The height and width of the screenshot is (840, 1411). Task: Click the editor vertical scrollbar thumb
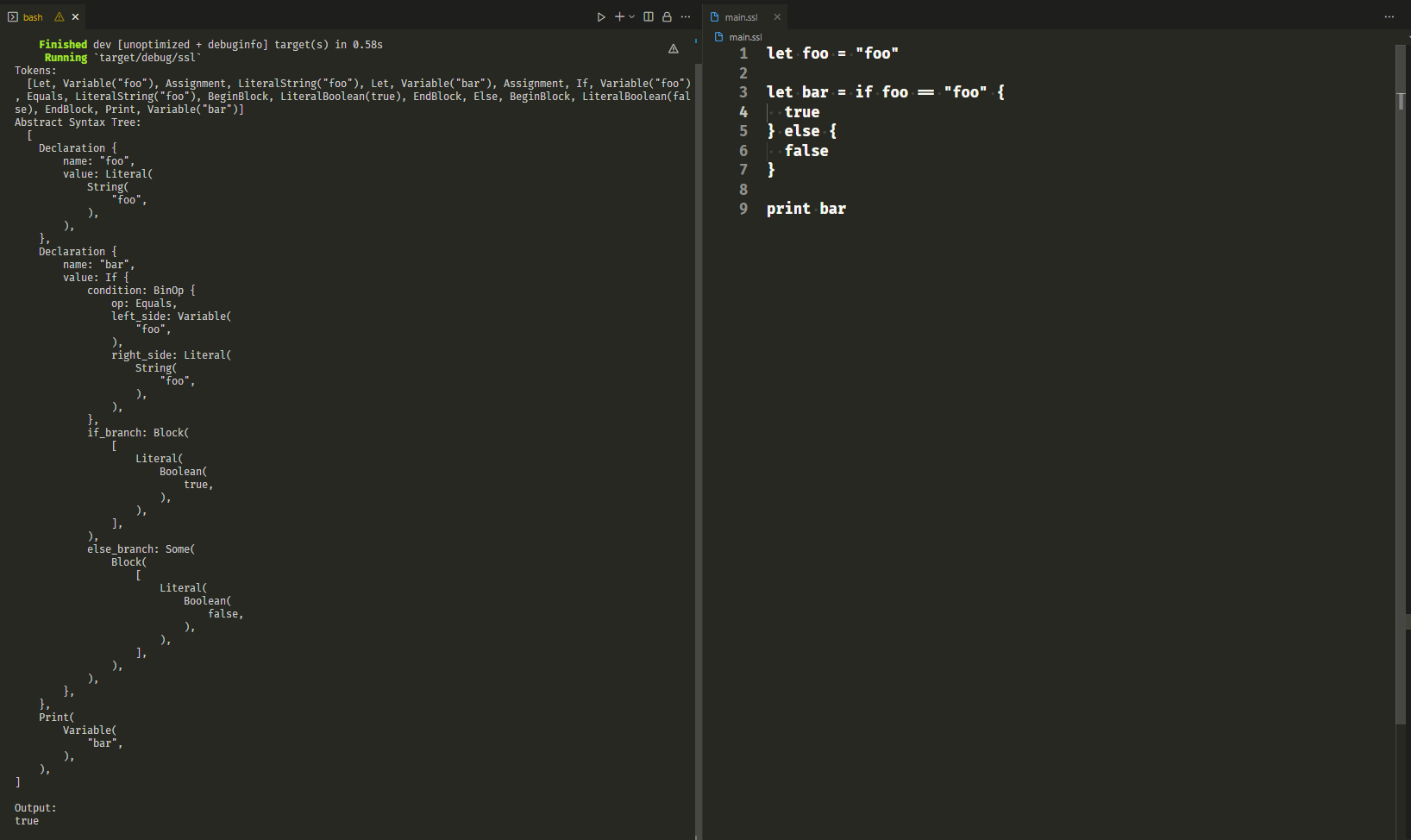coord(1401,100)
